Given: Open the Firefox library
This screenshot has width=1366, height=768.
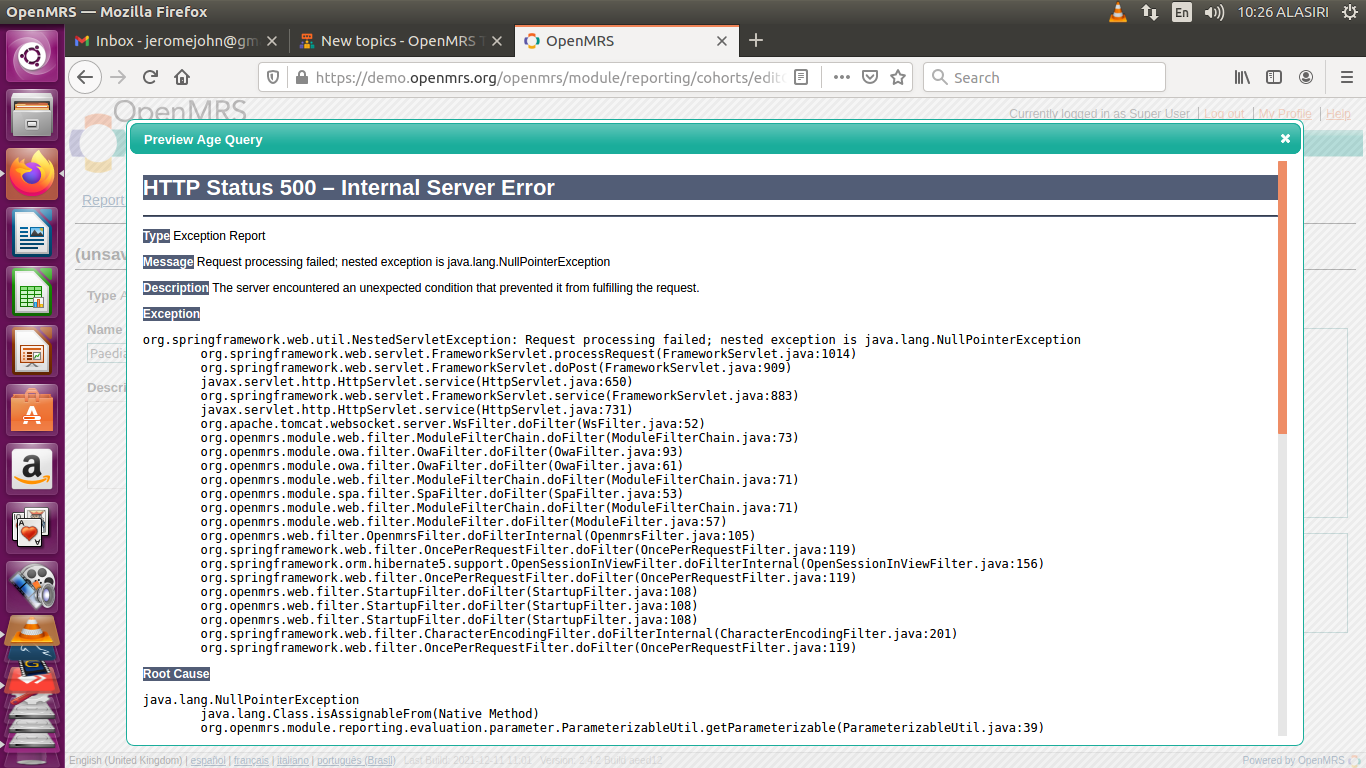Looking at the screenshot, I should 1242,77.
